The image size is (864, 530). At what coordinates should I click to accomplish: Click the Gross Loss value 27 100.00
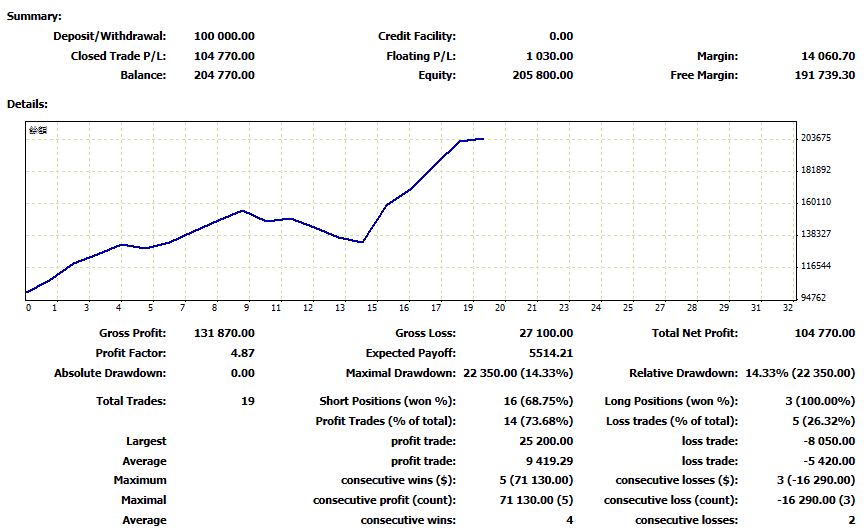click(546, 333)
